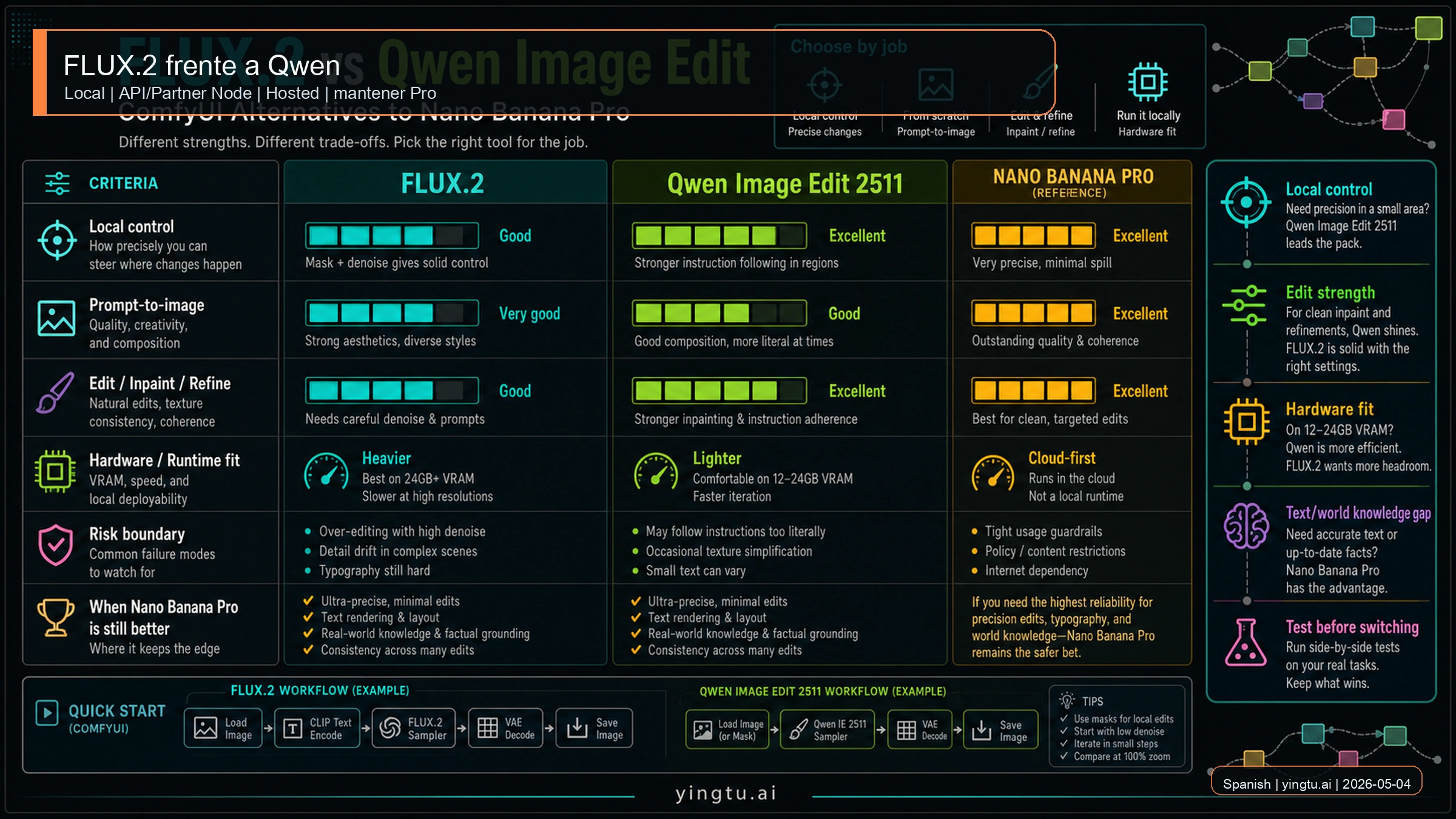Toggle the Iterate in small steps checkmark
Viewport: 1456px width, 819px height.
click(1063, 744)
